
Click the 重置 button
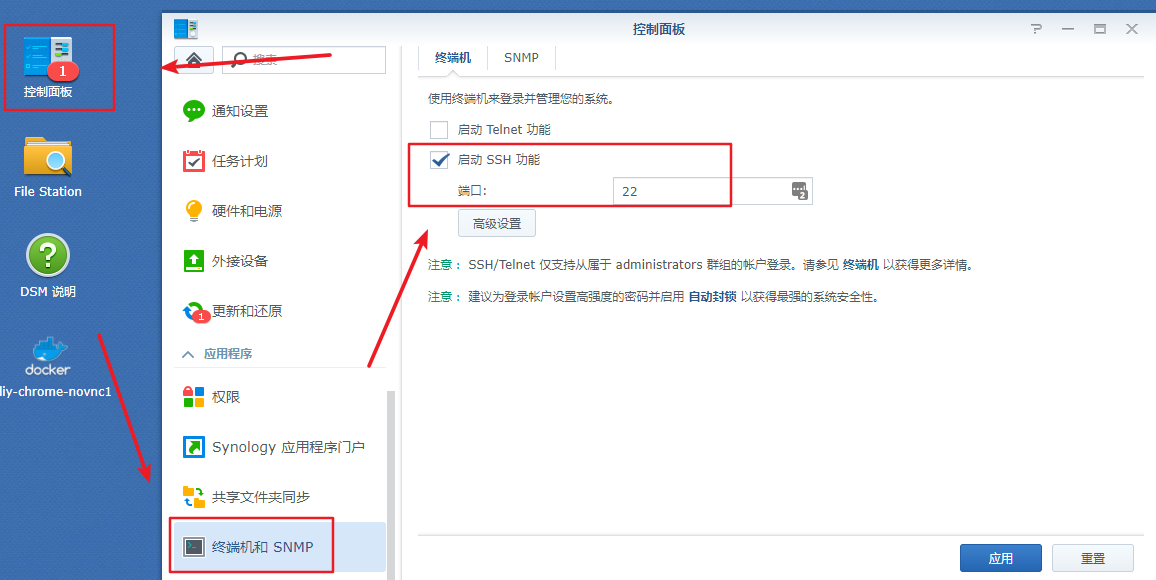tap(1093, 559)
